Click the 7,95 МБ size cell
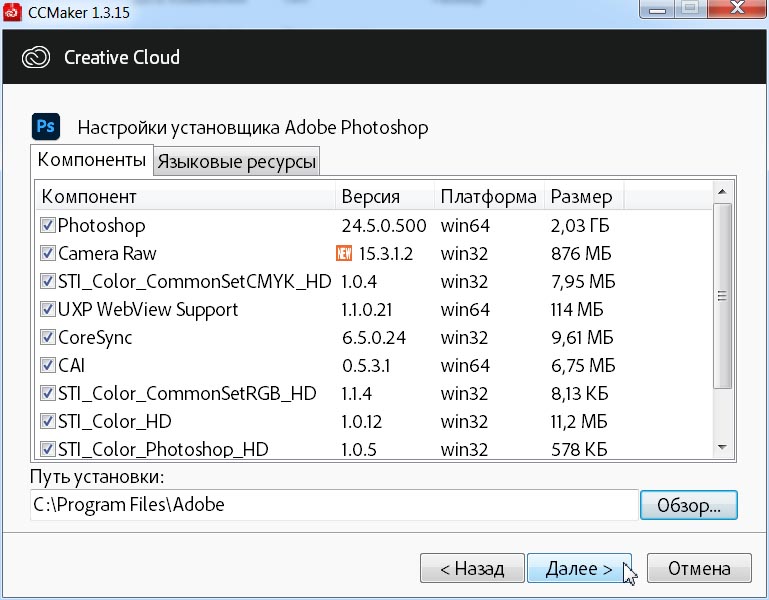This screenshot has height=600, width=769. (x=583, y=282)
